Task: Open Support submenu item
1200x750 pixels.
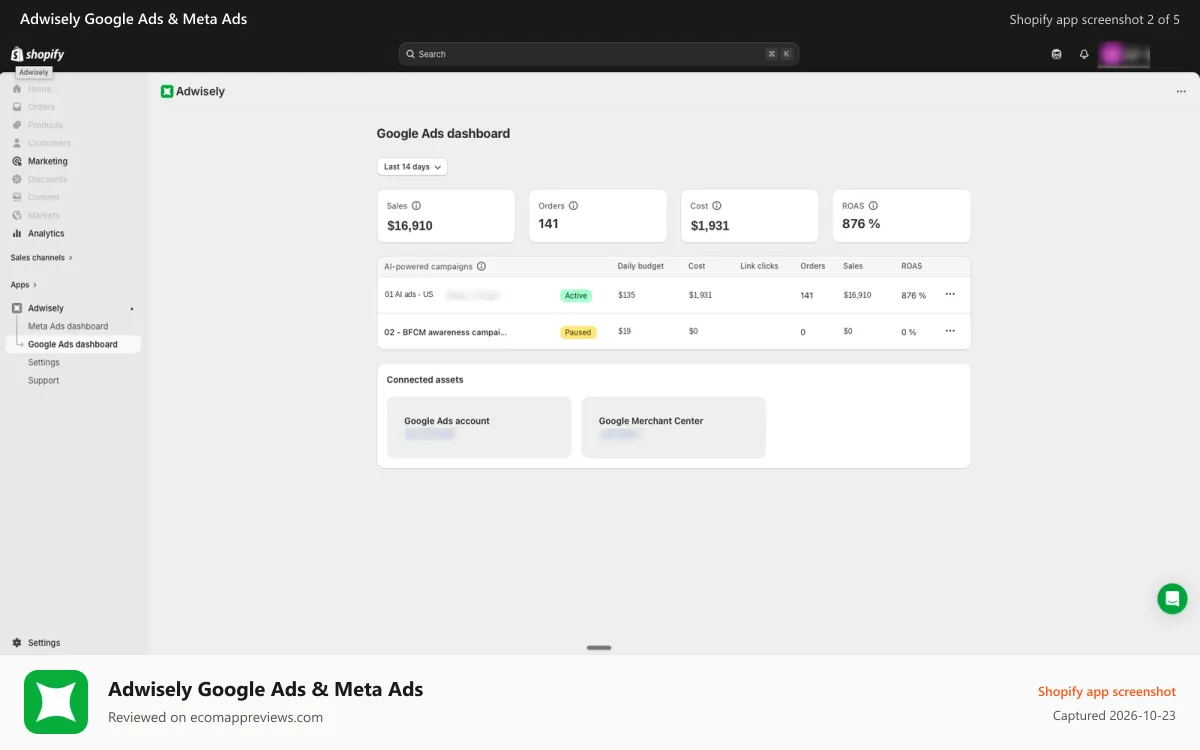Action: pyautogui.click(x=43, y=380)
